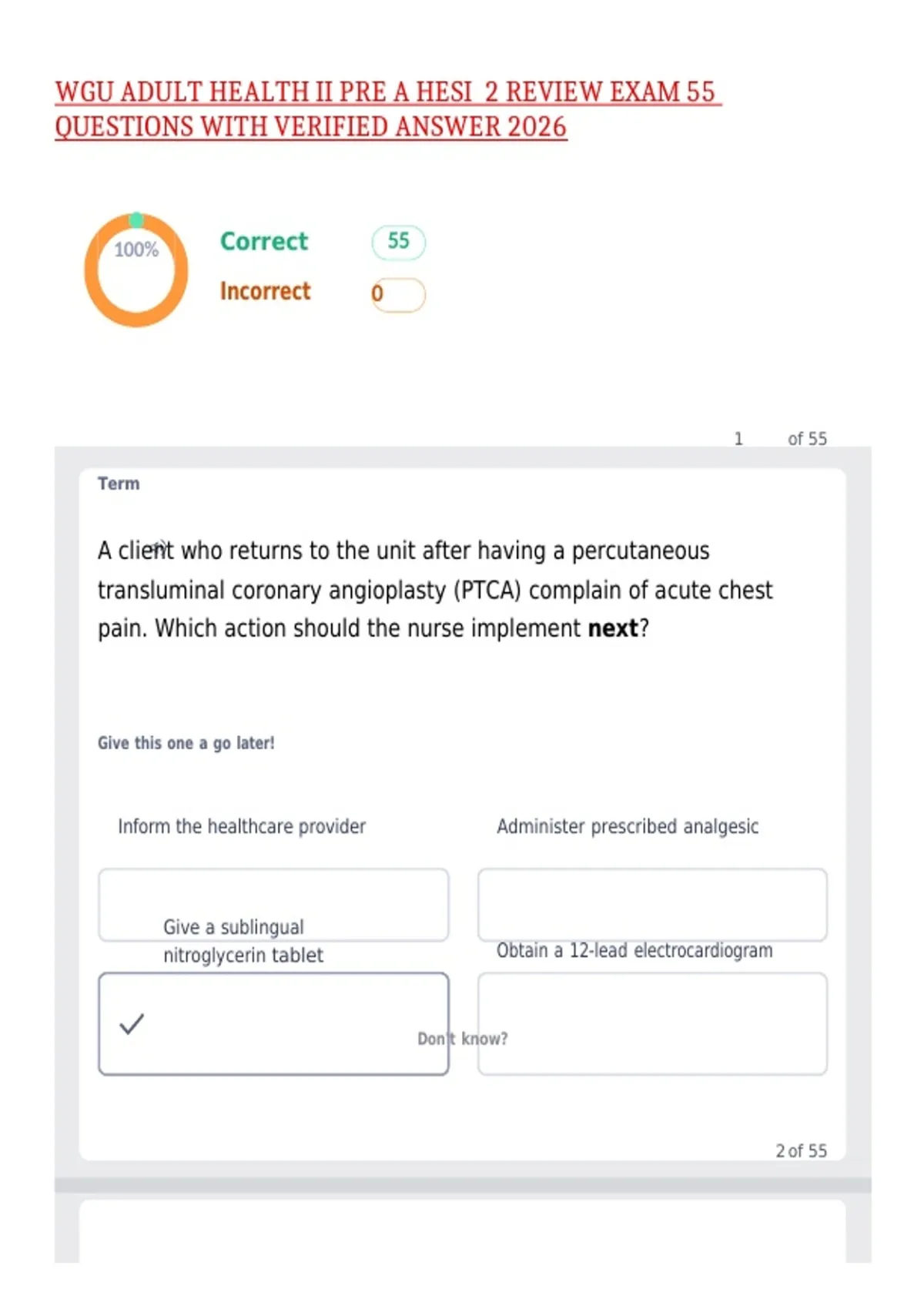Click the Correct label
Viewport: 924px width, 1309px height.
click(x=264, y=241)
